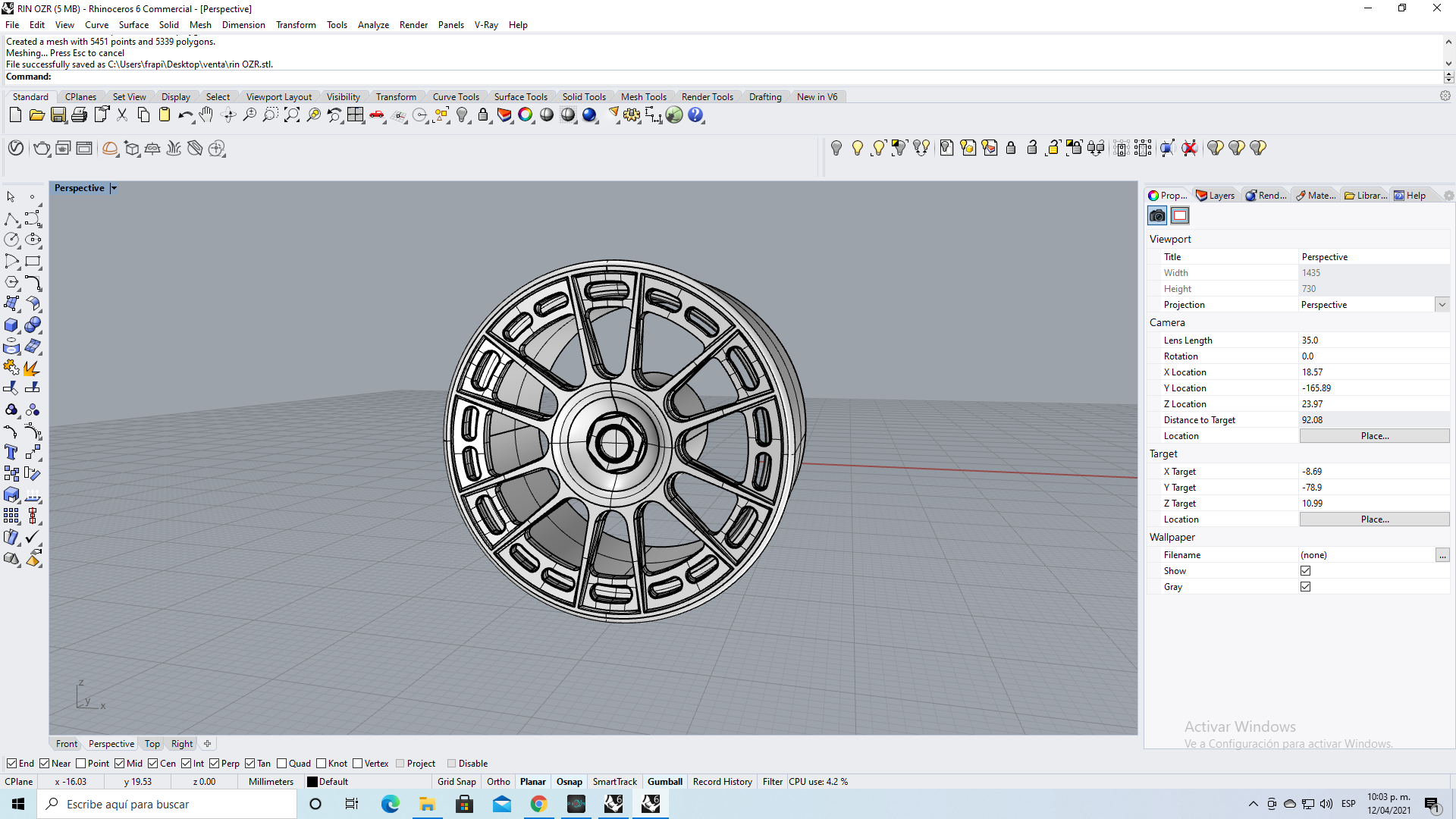Toggle the Near osnap checkbox
Screen dimensions: 1456x819
click(x=45, y=764)
